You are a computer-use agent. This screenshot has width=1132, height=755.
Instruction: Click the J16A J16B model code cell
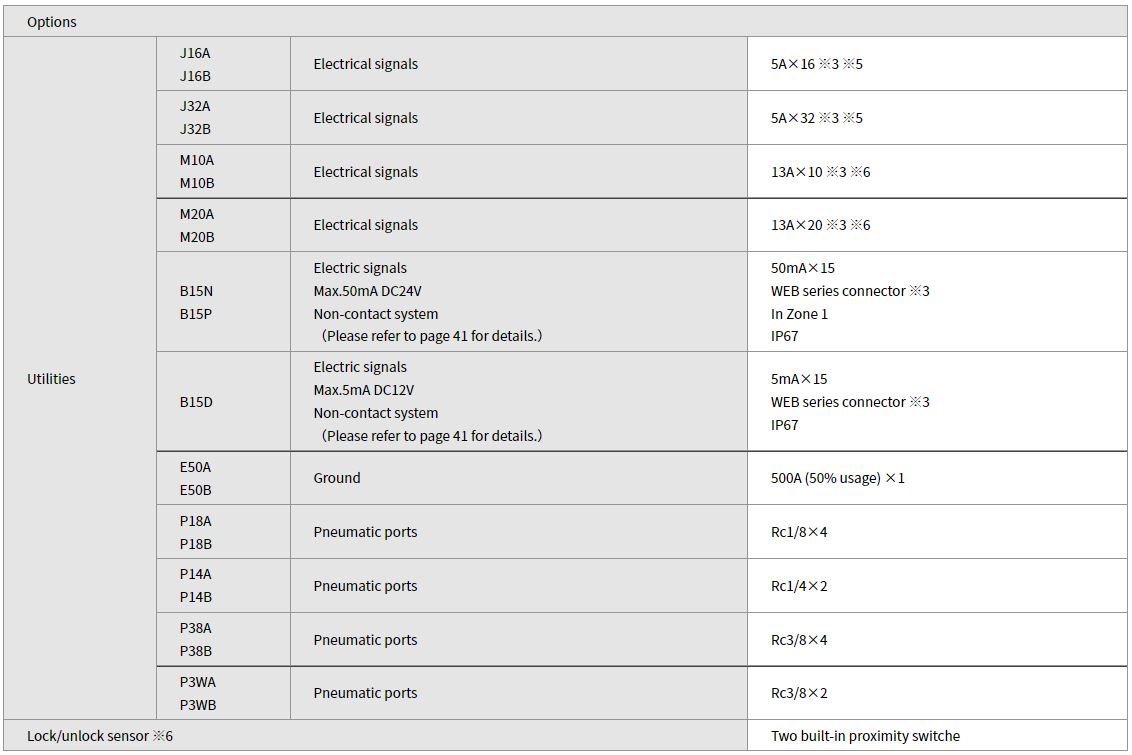(223, 64)
